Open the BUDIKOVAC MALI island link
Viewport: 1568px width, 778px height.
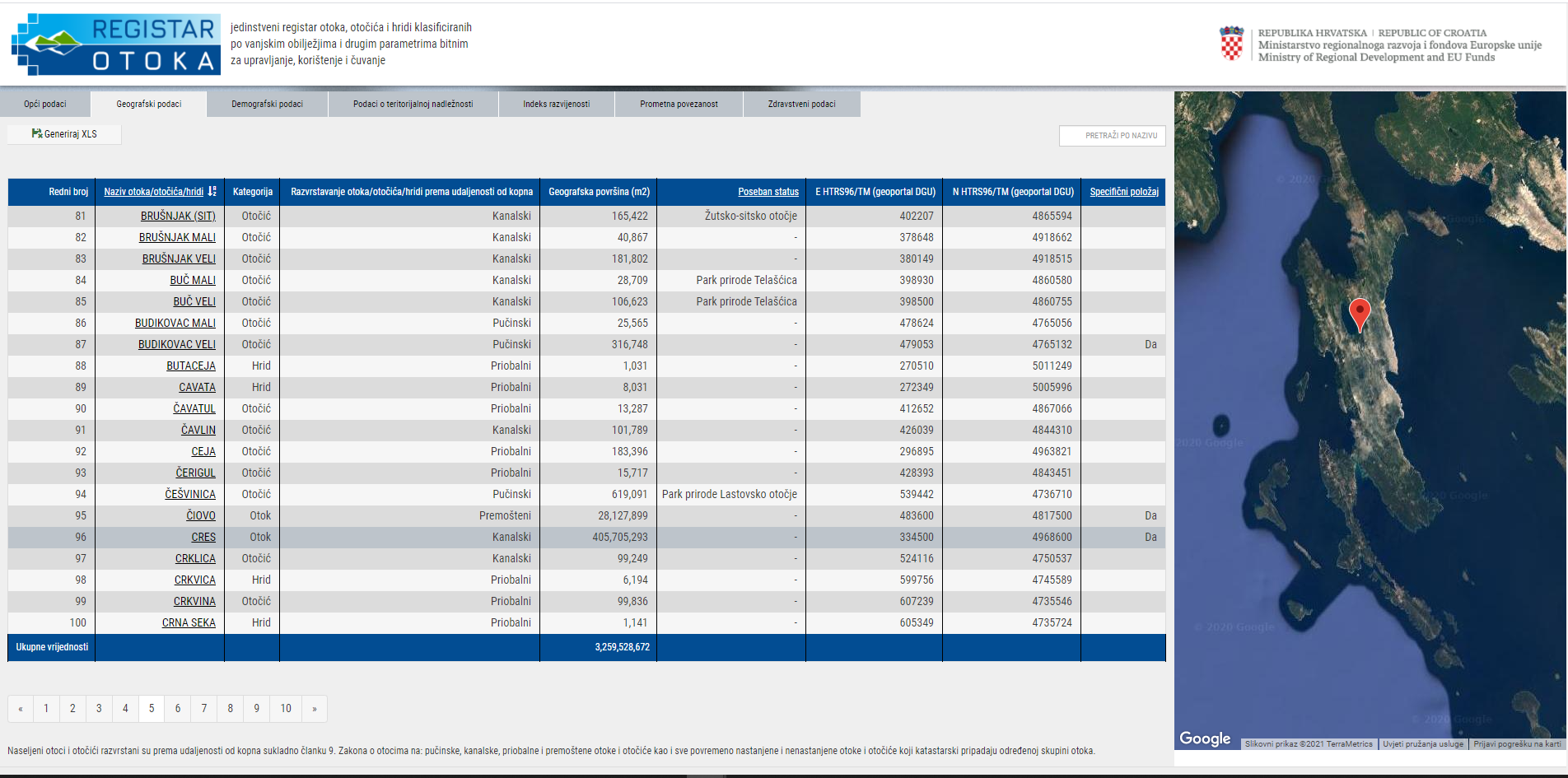coord(175,323)
